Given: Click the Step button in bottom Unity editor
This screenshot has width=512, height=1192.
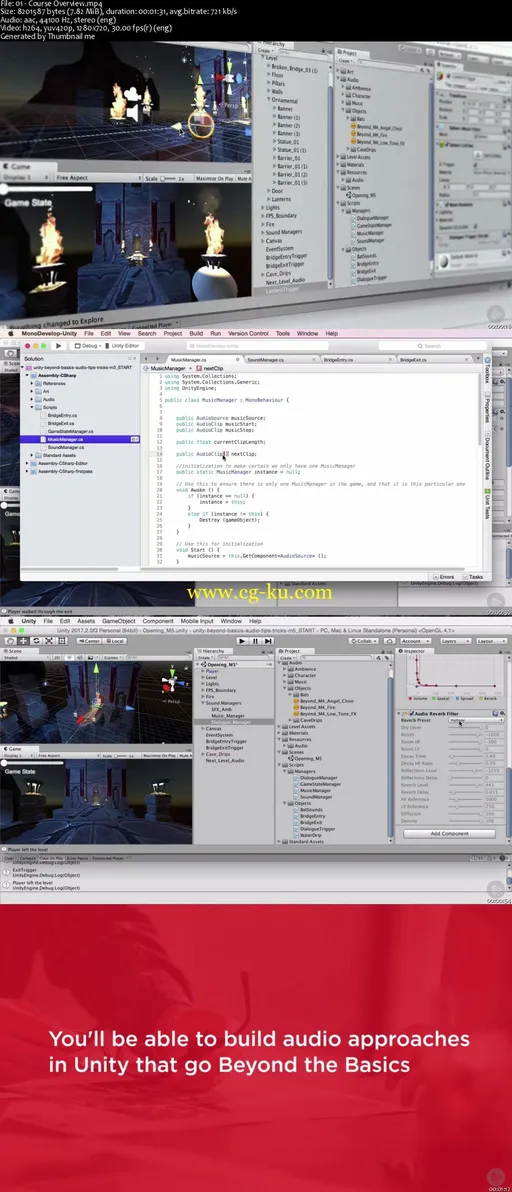Looking at the screenshot, I should [268, 641].
